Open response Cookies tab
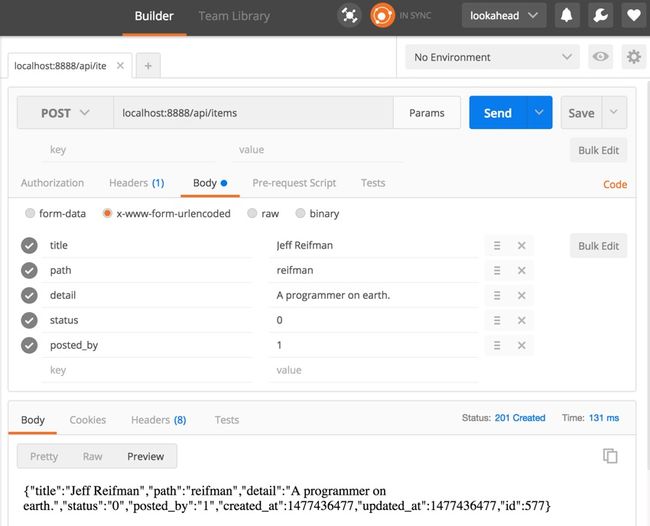The height and width of the screenshot is (526, 650). click(87, 420)
